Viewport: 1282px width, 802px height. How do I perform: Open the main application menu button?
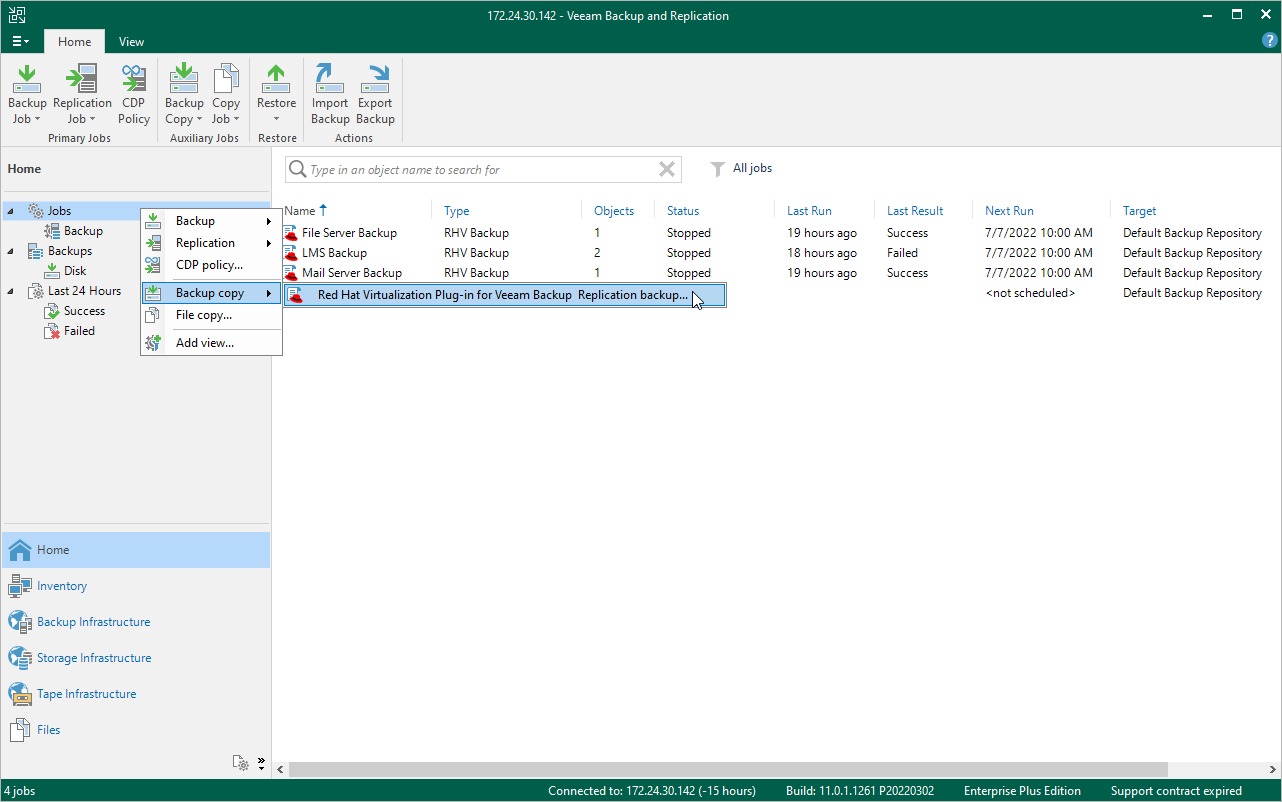click(x=21, y=41)
